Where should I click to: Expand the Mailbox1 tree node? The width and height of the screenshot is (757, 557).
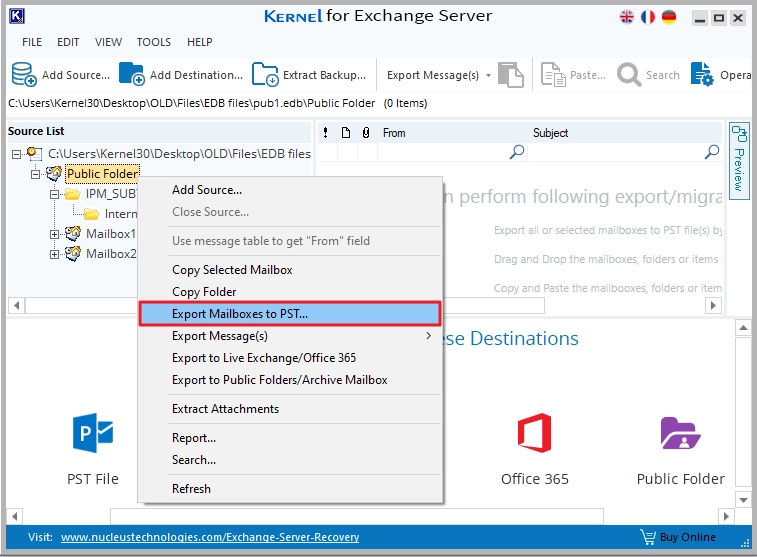coord(55,235)
